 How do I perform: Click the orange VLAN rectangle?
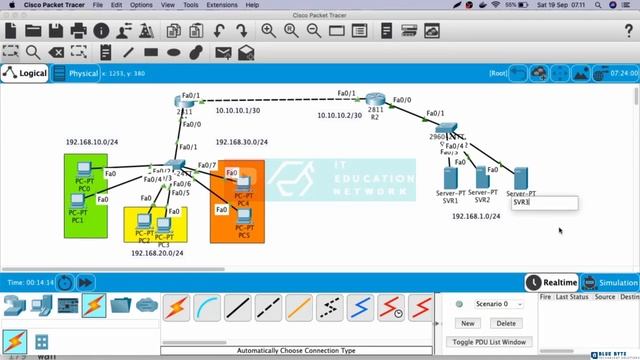[x=237, y=202]
